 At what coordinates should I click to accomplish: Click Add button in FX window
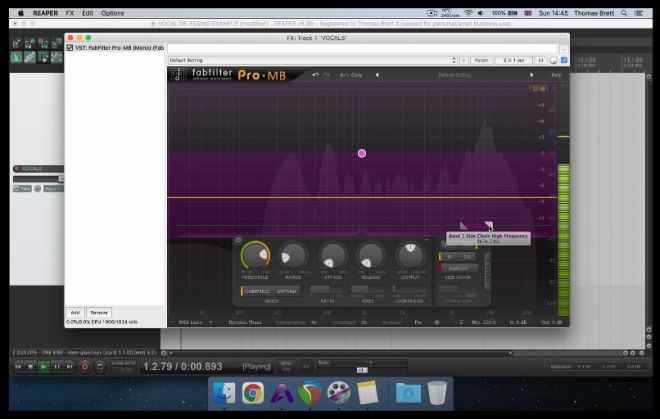point(75,313)
